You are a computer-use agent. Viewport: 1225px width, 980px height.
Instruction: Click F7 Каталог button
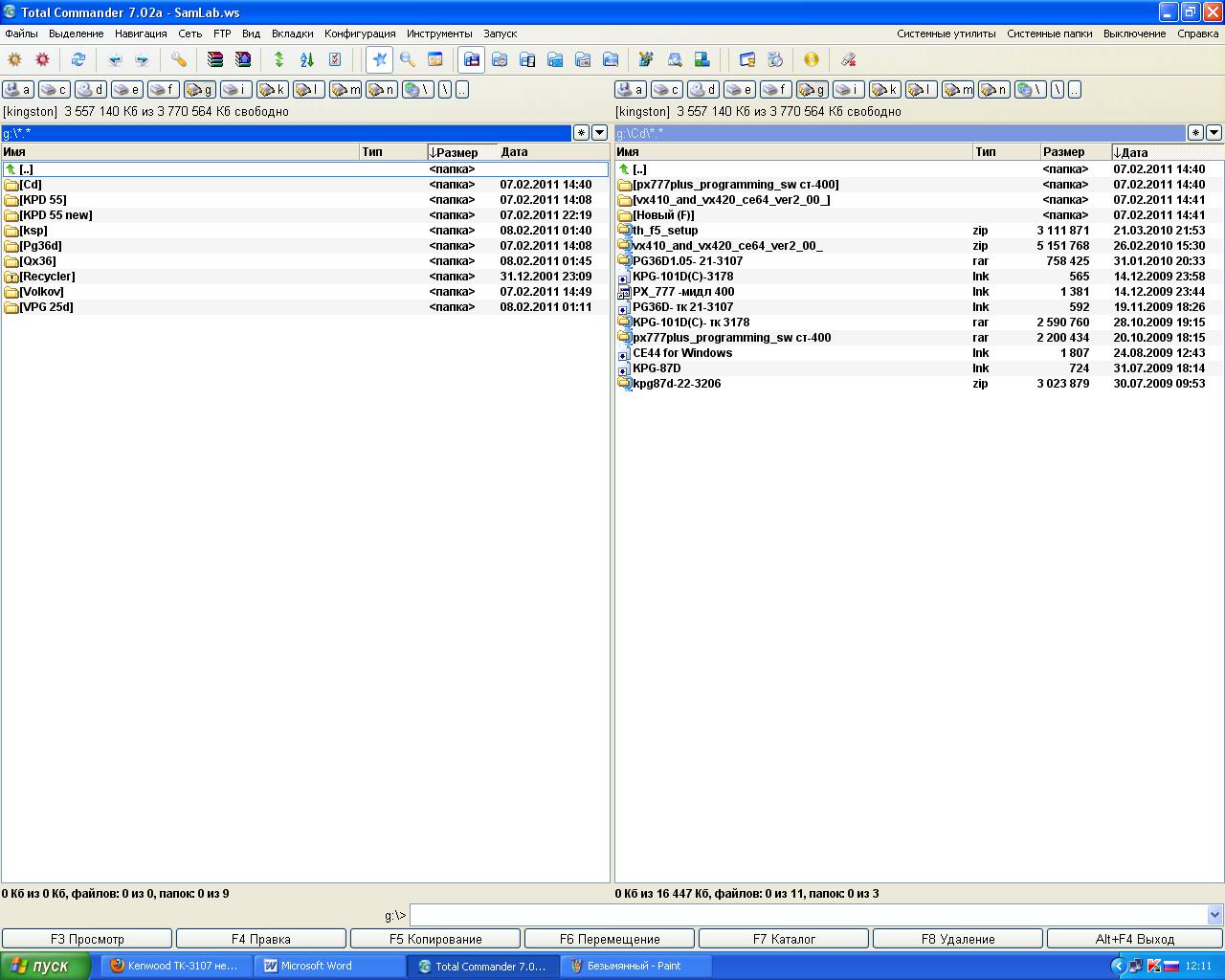click(x=784, y=939)
